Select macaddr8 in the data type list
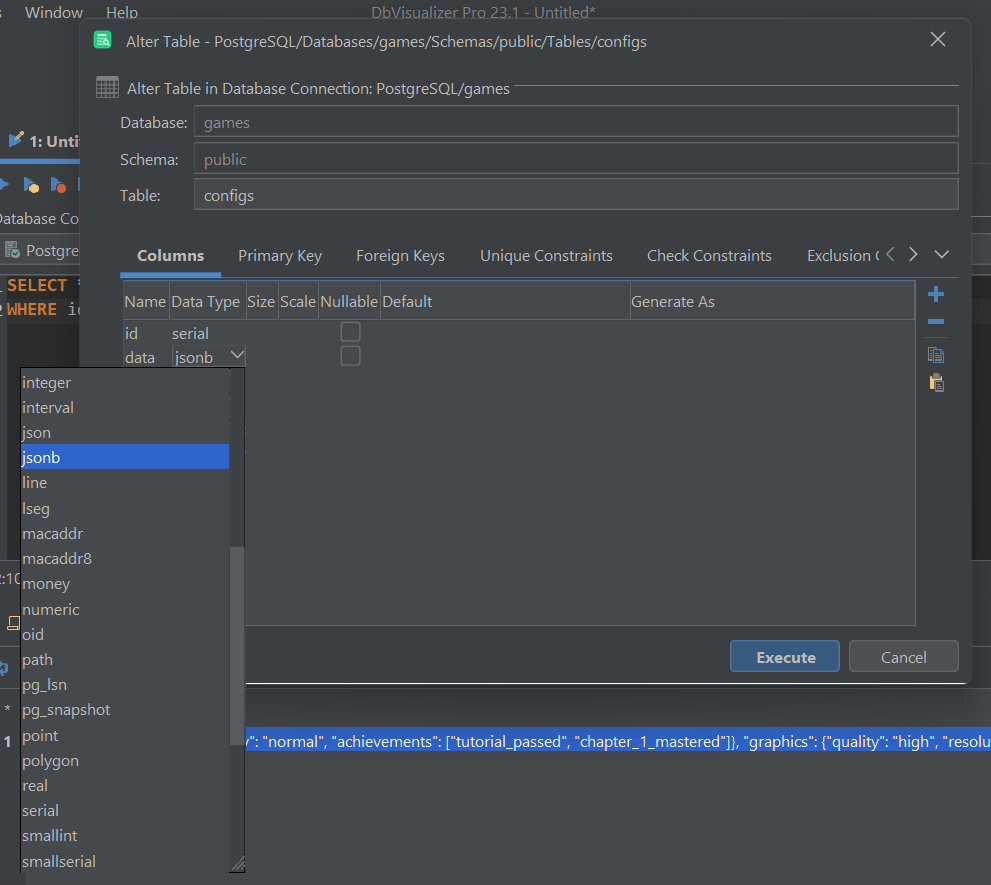Screen dimensions: 991x885 [x=125, y=559]
